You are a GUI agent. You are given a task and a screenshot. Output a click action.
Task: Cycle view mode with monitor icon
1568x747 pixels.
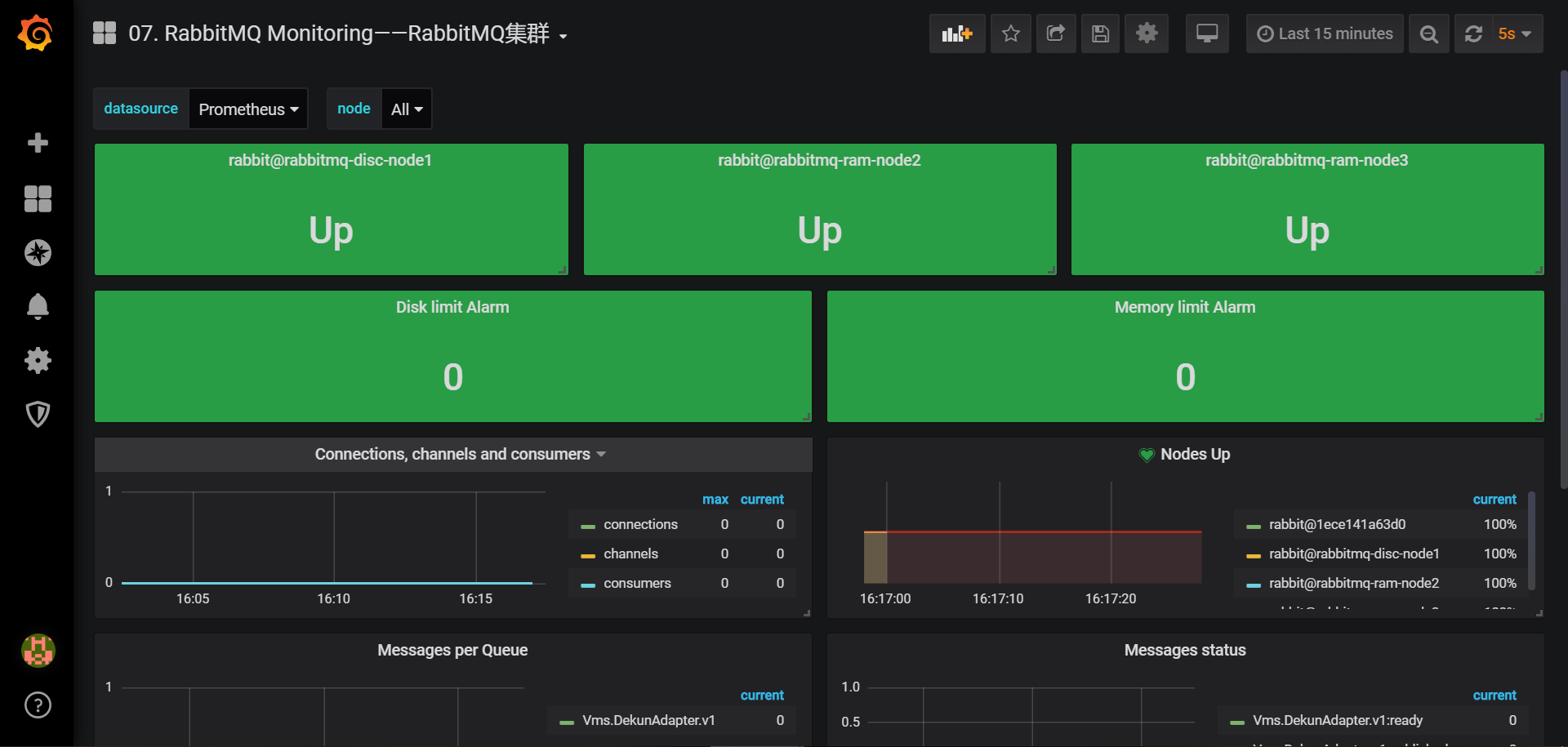(1207, 33)
